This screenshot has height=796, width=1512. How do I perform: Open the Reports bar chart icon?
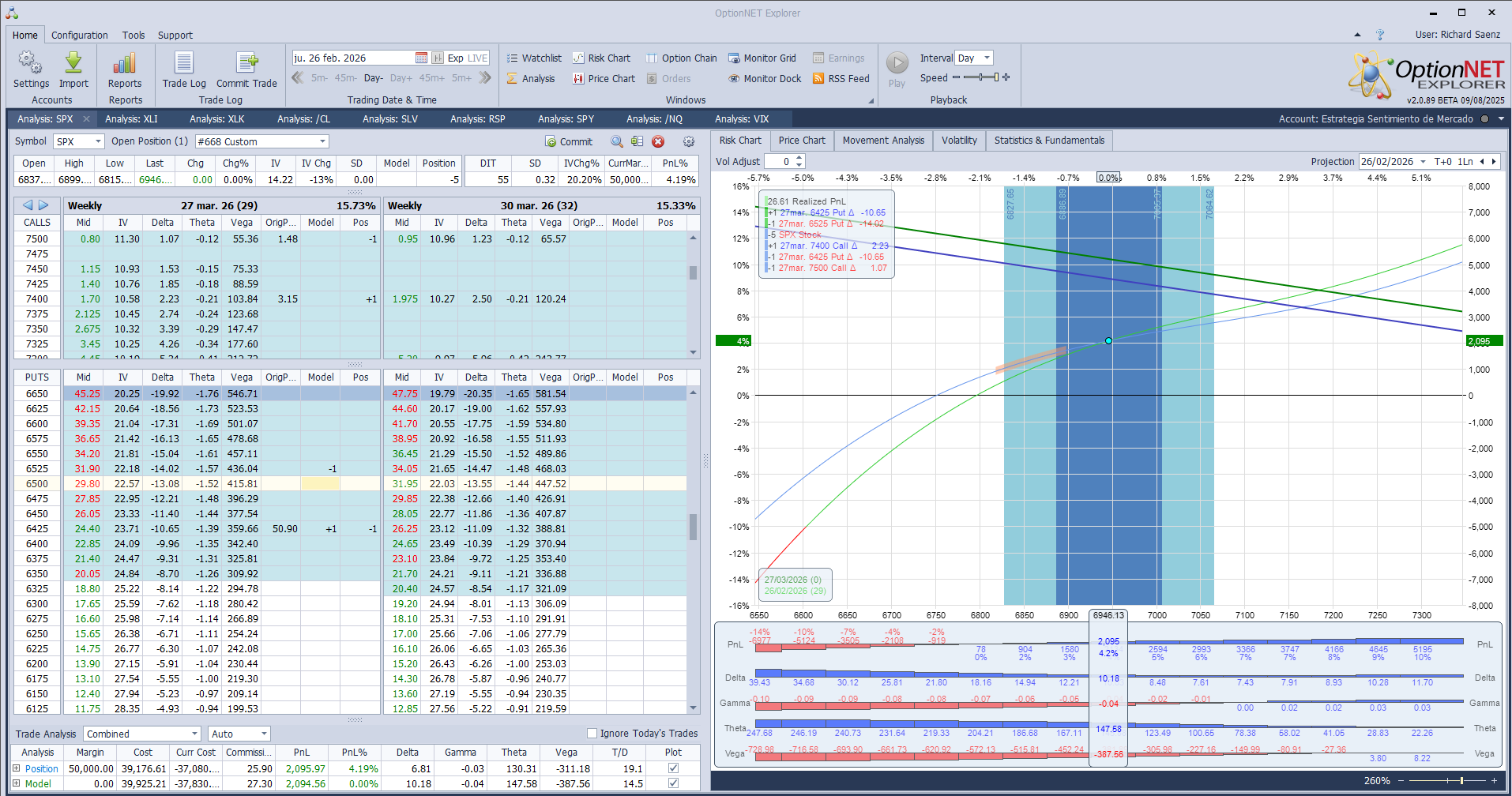click(x=125, y=62)
